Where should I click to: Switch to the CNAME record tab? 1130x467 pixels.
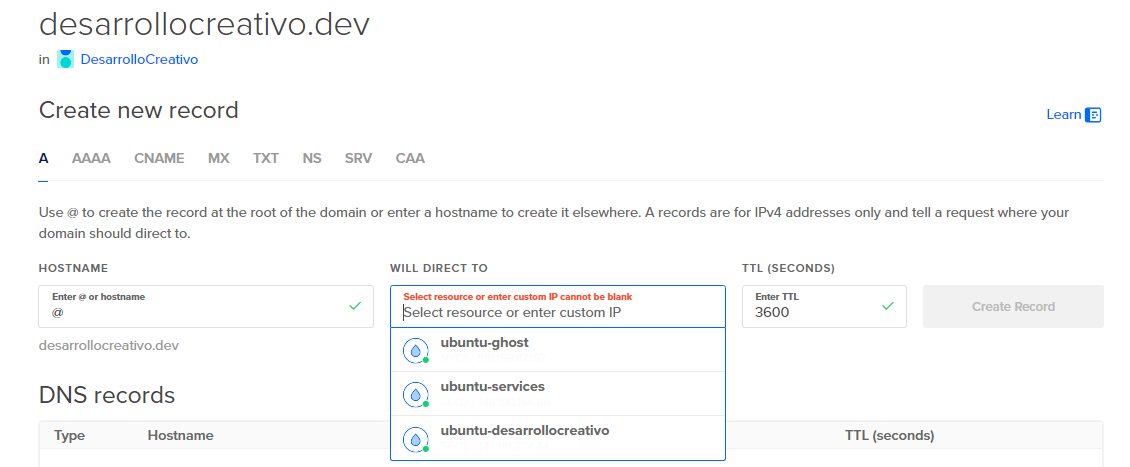pos(159,158)
